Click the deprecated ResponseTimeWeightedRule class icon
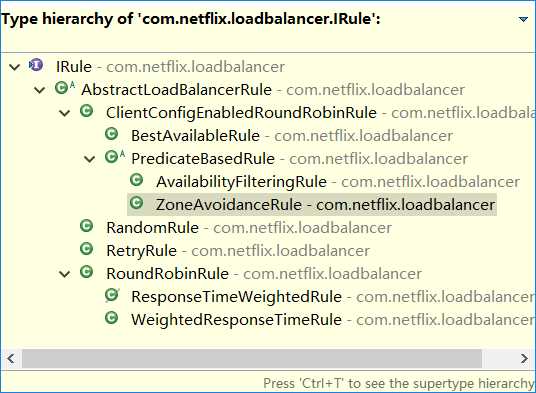The image size is (536, 393). point(112,295)
